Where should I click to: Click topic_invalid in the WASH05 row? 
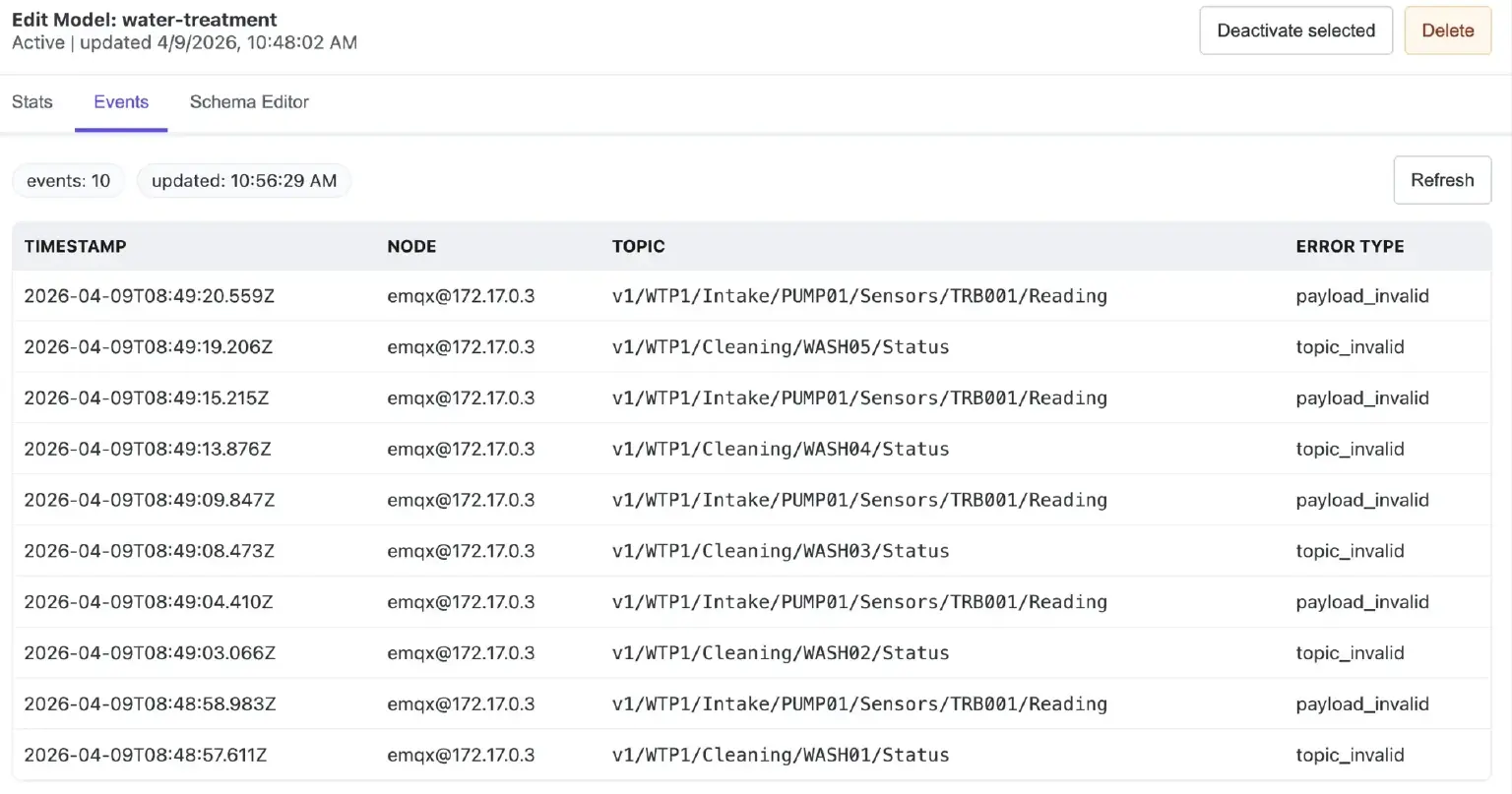tap(1350, 347)
